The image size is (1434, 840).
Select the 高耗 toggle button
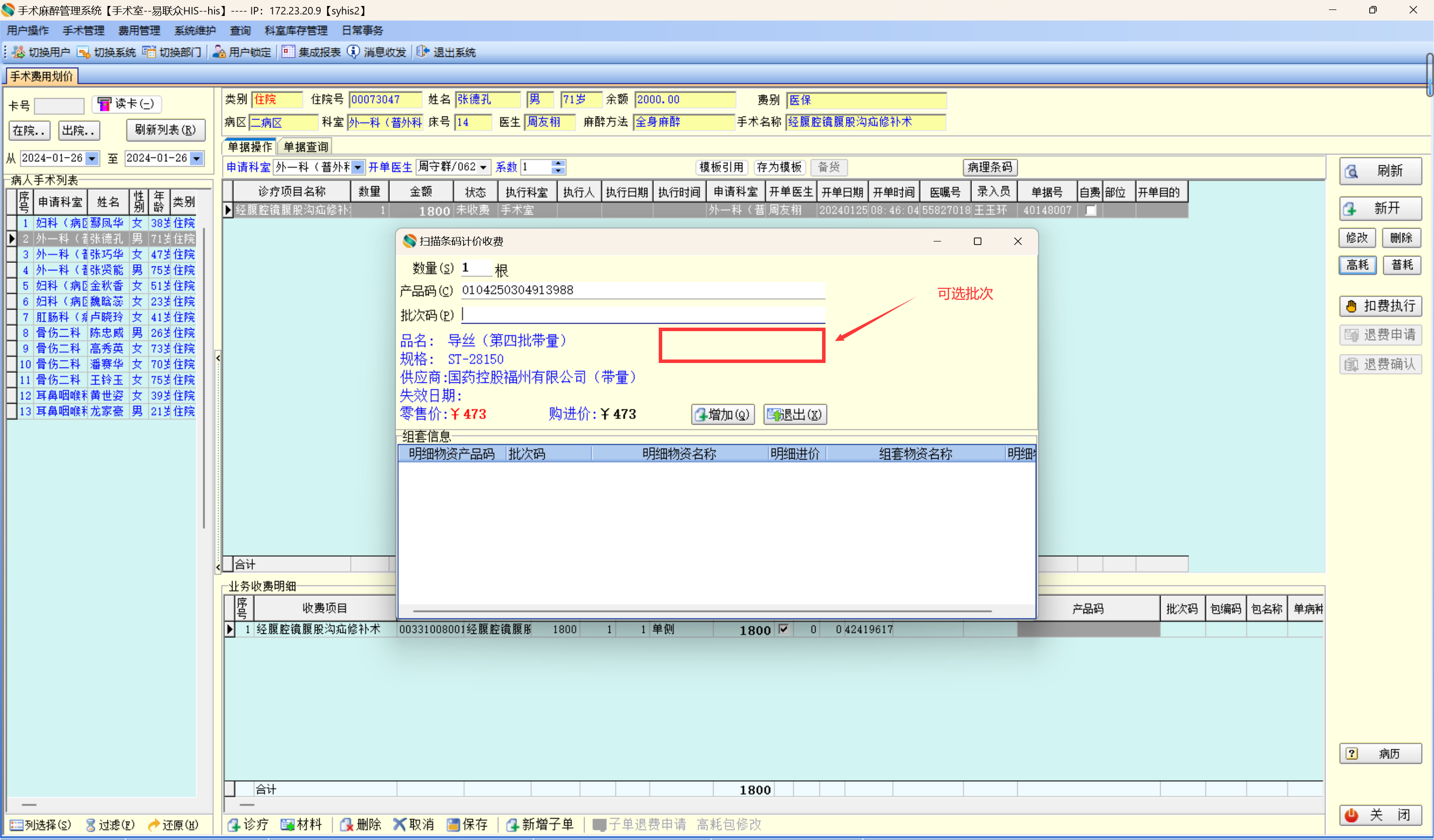tap(1357, 265)
